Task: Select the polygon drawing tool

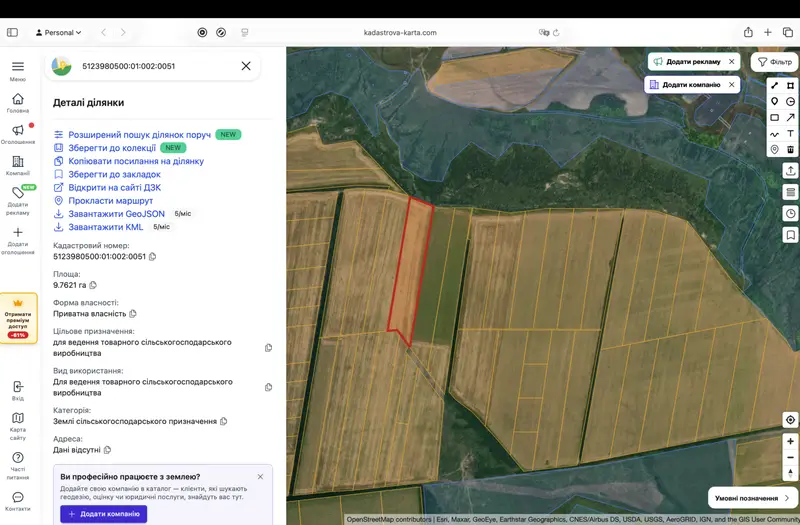Action: point(790,85)
